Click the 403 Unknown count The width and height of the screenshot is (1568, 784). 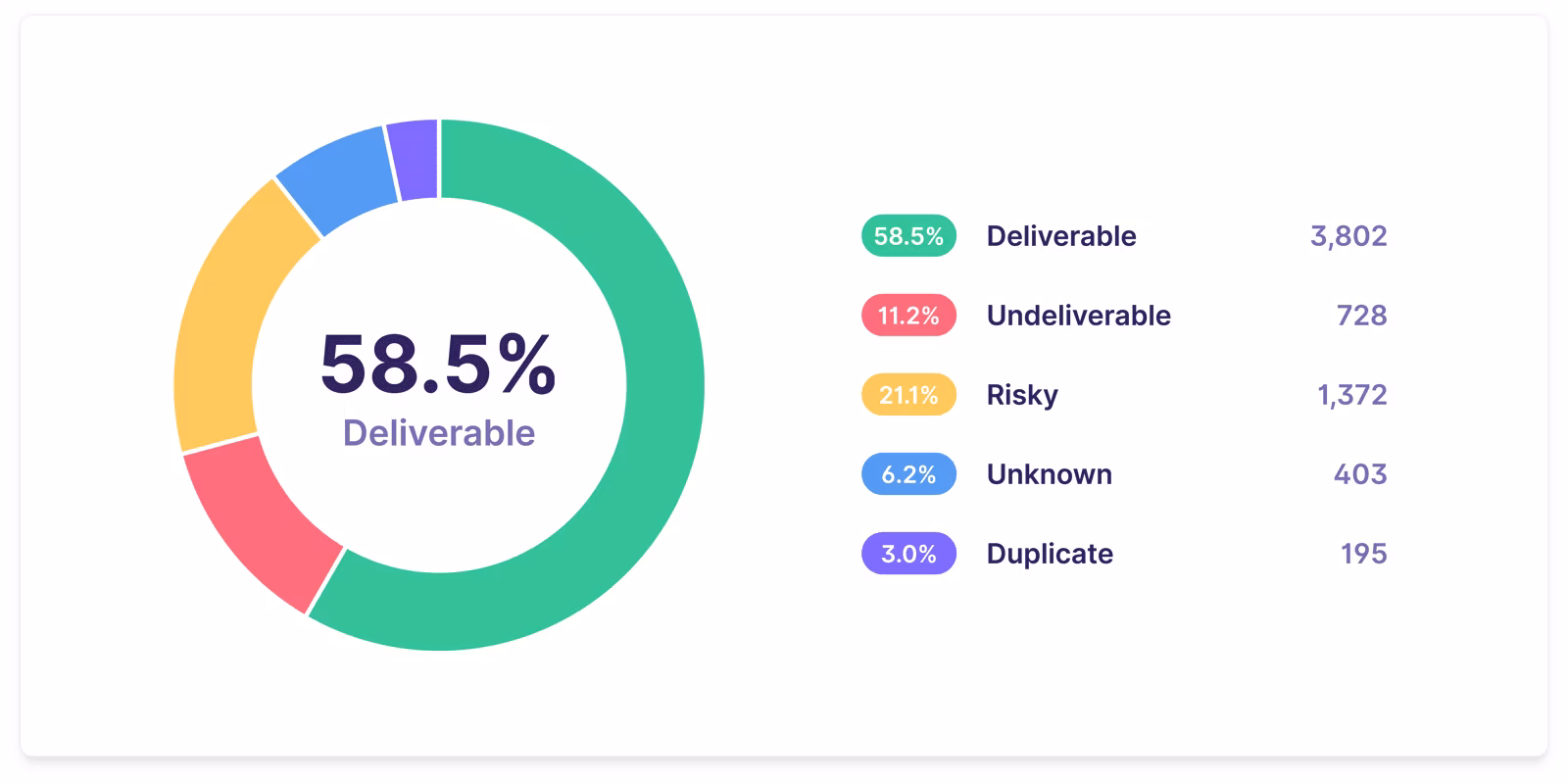(1360, 474)
